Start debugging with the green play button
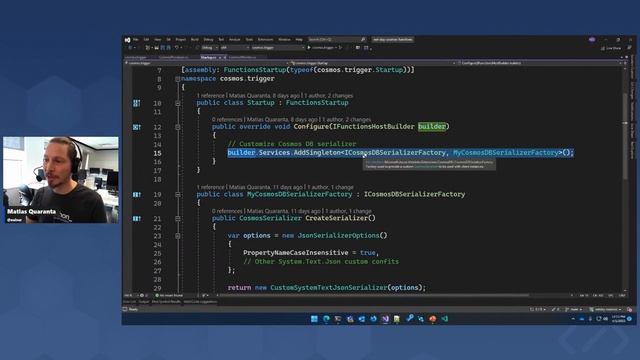The width and height of the screenshot is (640, 360). (309, 48)
